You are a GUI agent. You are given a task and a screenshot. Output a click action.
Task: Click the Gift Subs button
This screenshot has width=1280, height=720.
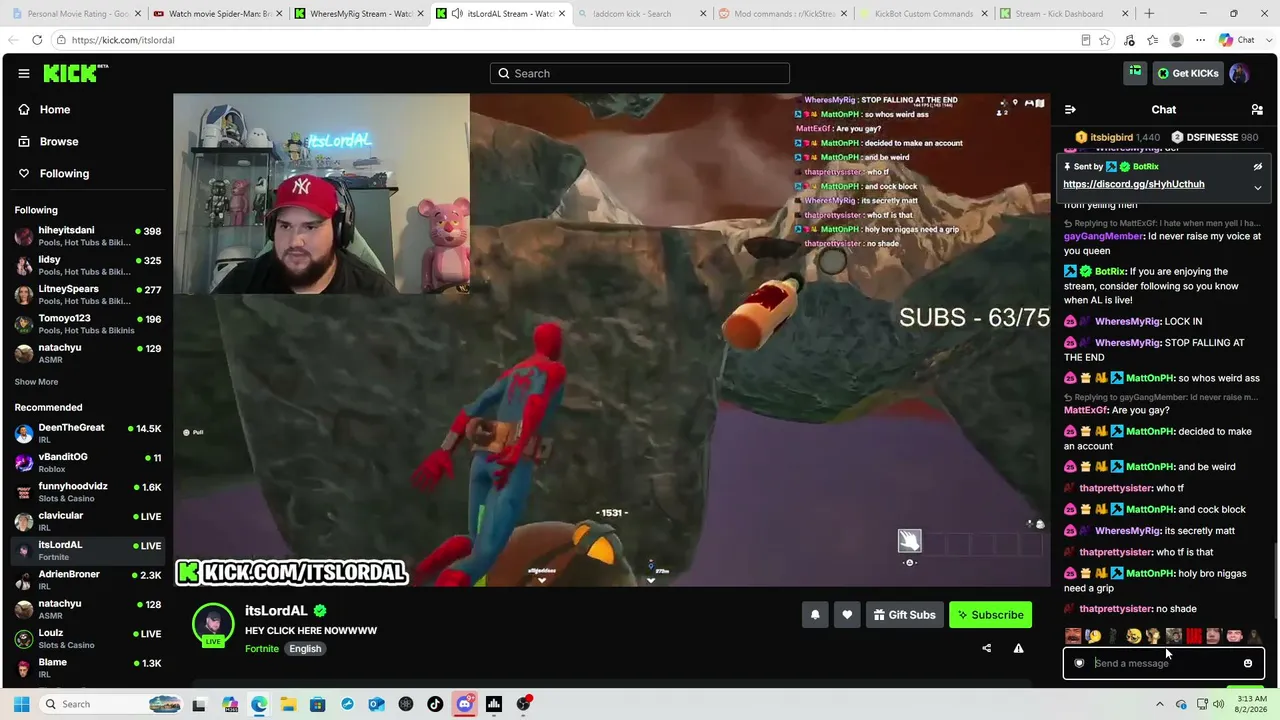[904, 615]
